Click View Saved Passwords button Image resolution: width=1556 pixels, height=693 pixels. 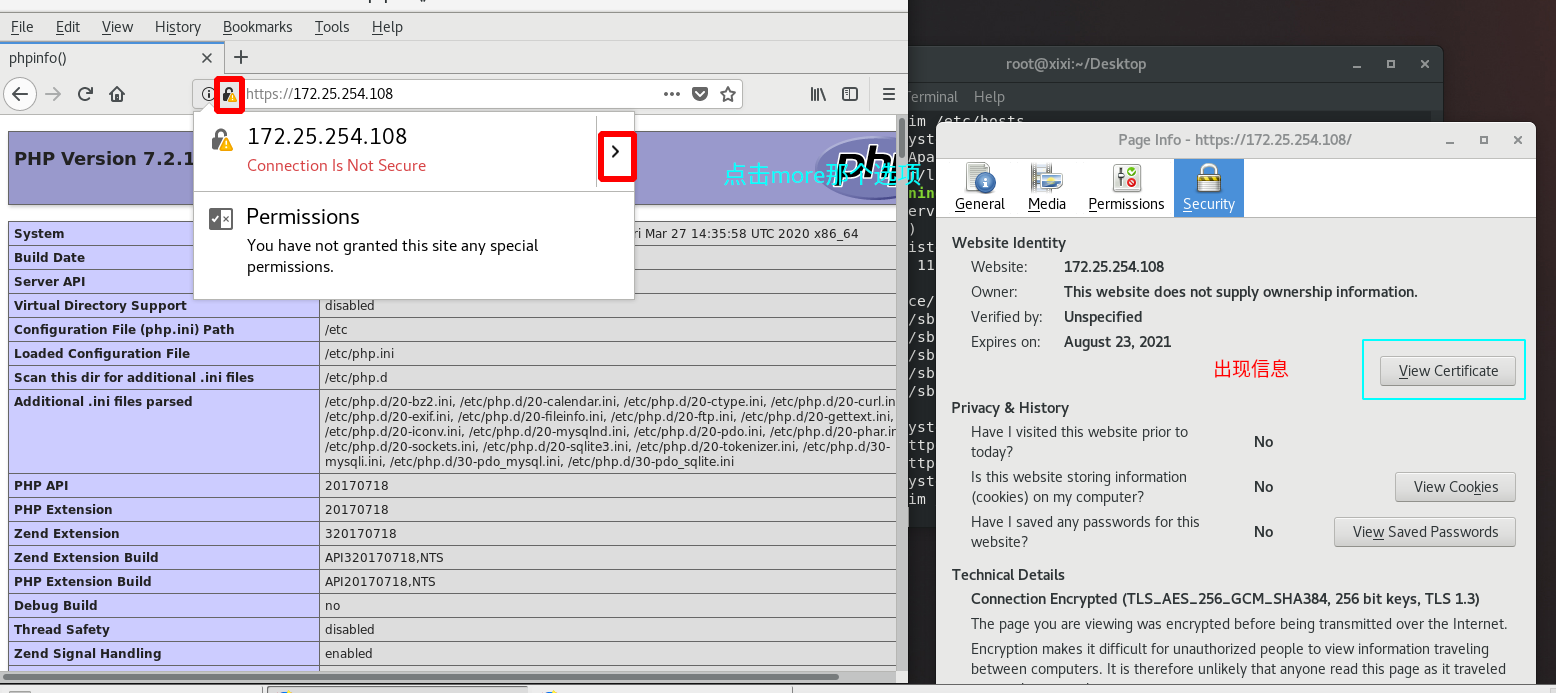click(1425, 532)
